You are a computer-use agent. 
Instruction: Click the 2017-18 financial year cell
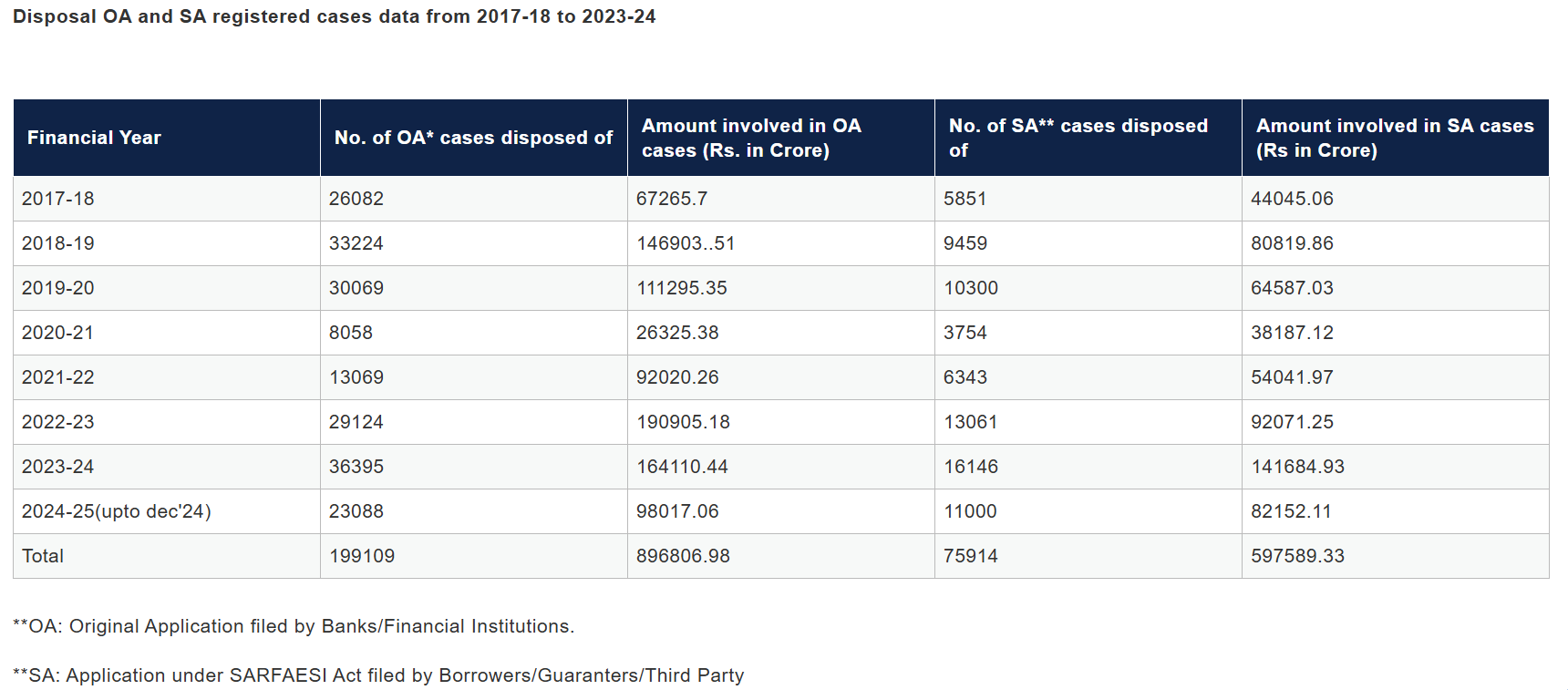coord(58,199)
